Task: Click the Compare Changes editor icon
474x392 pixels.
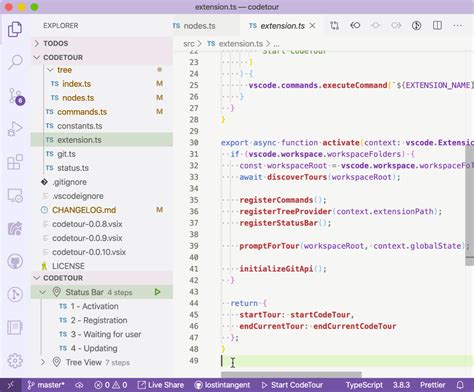Action: pos(334,26)
